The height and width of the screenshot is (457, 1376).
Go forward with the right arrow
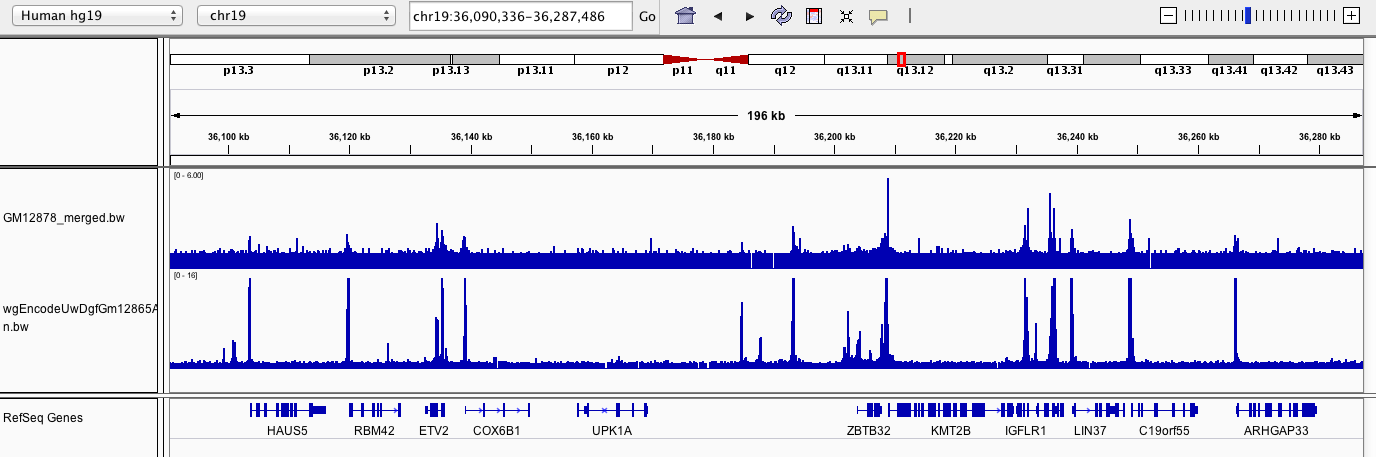(749, 16)
